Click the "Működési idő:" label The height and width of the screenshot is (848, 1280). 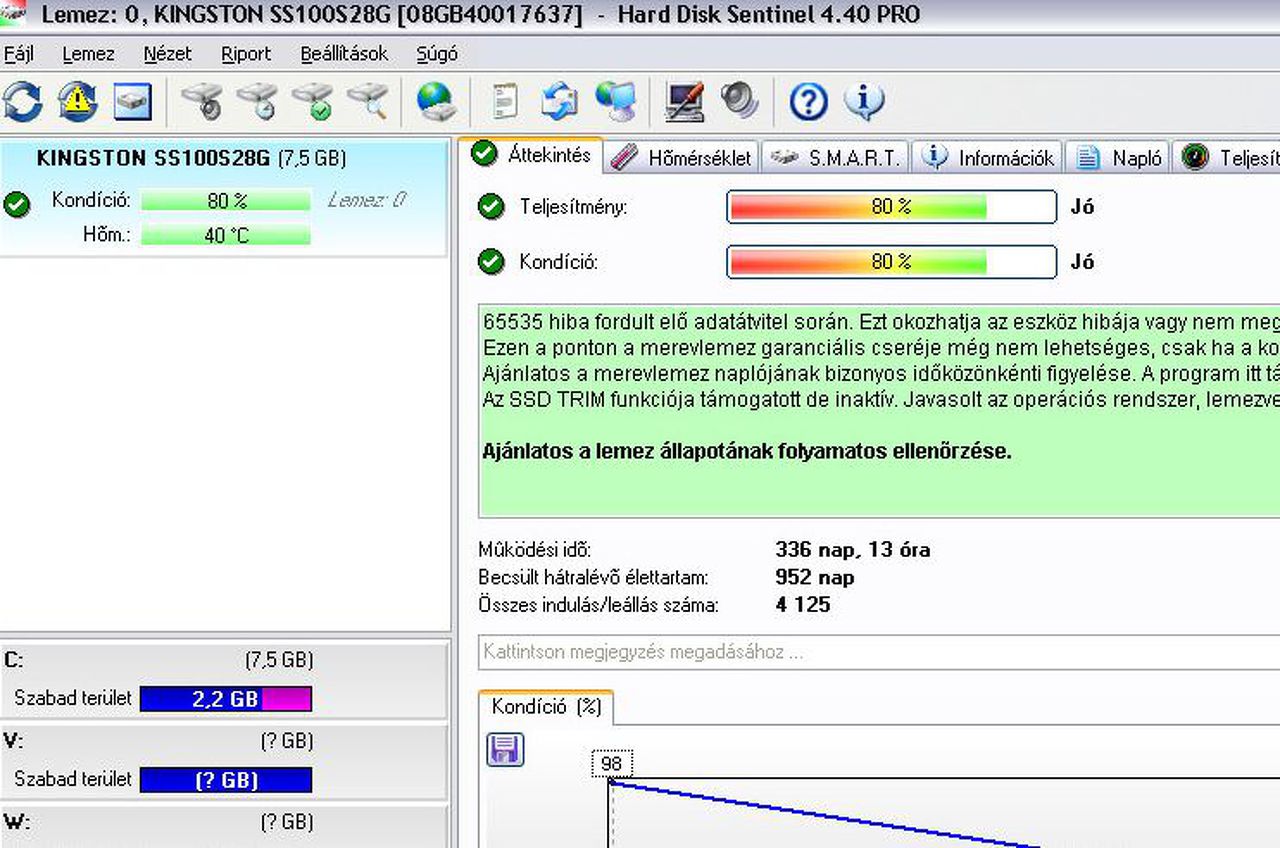(535, 549)
